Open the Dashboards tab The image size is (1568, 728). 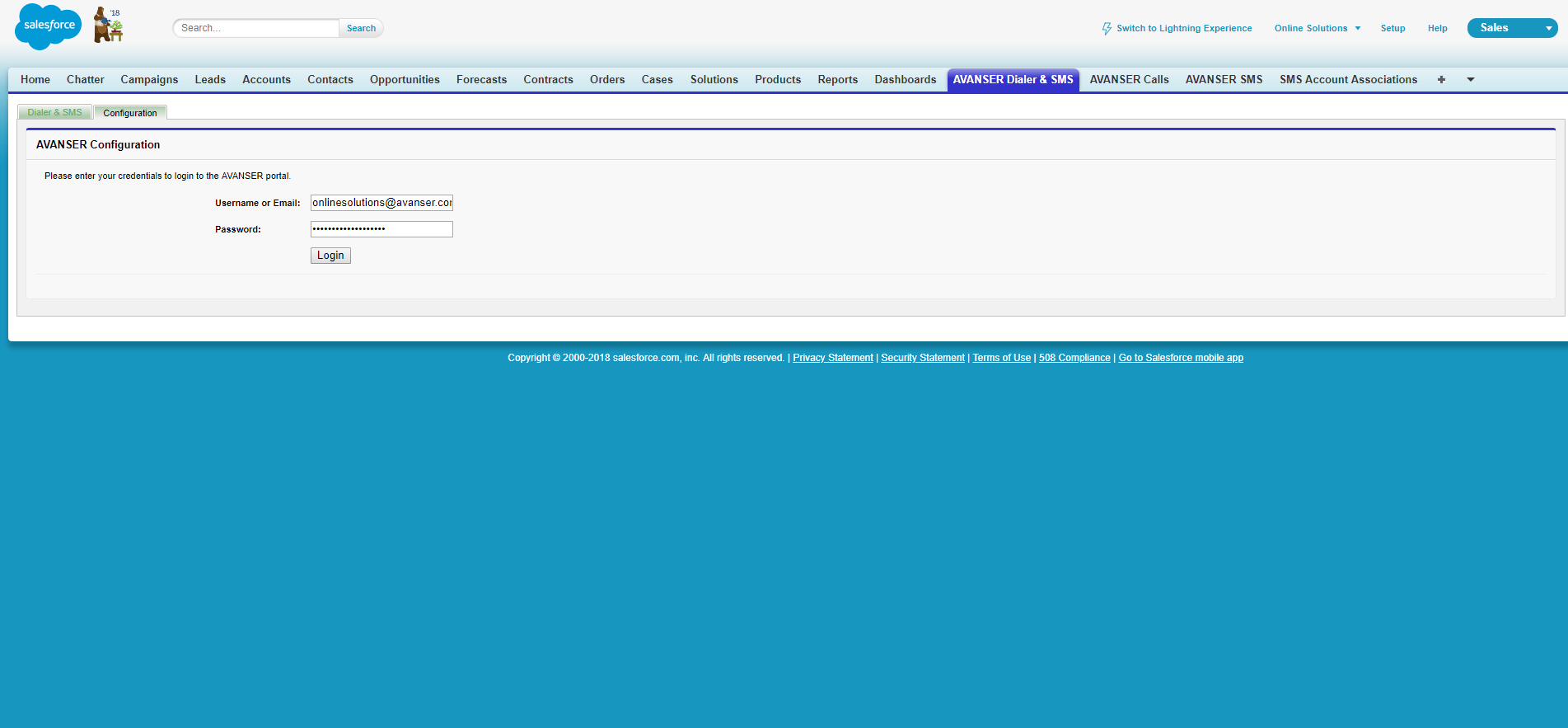tap(906, 80)
